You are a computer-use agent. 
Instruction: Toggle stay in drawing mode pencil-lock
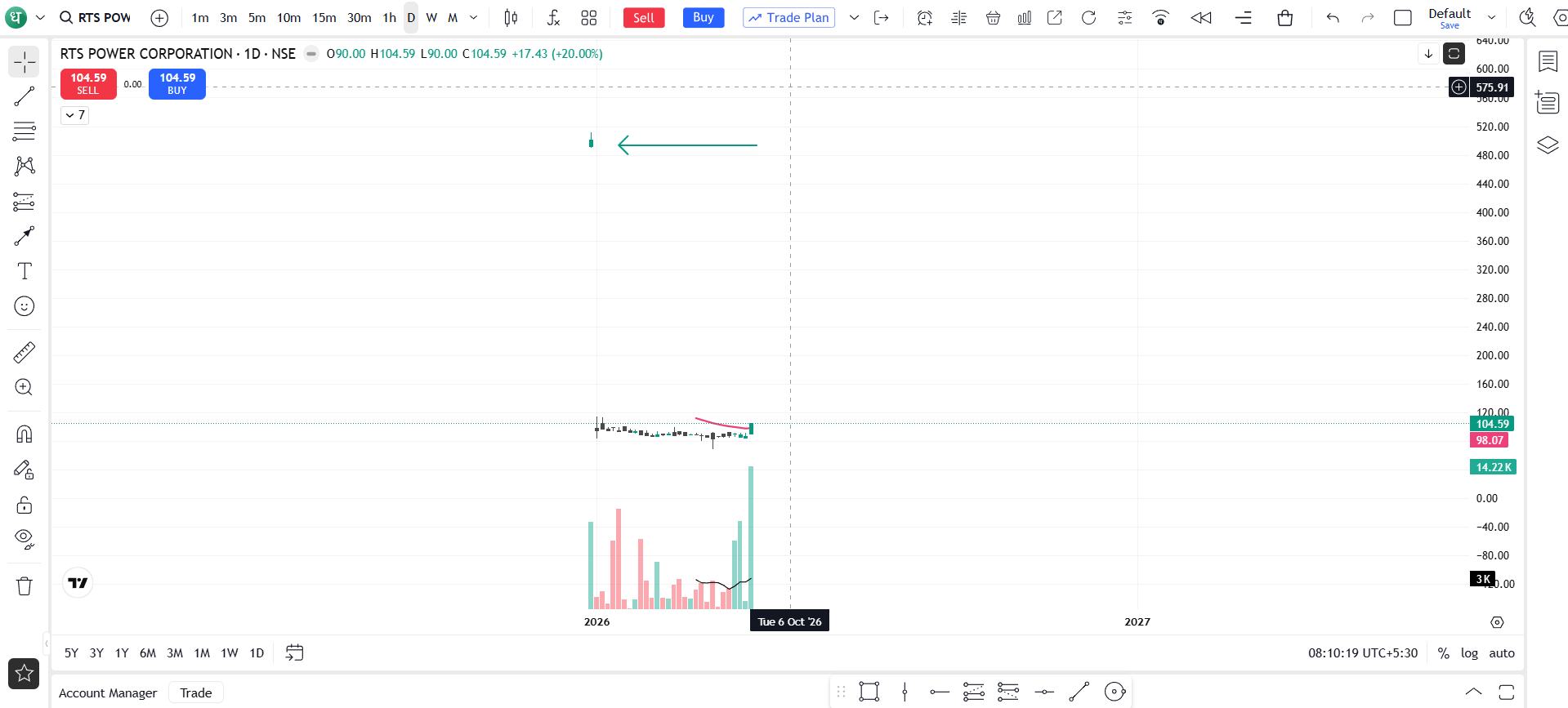point(25,470)
